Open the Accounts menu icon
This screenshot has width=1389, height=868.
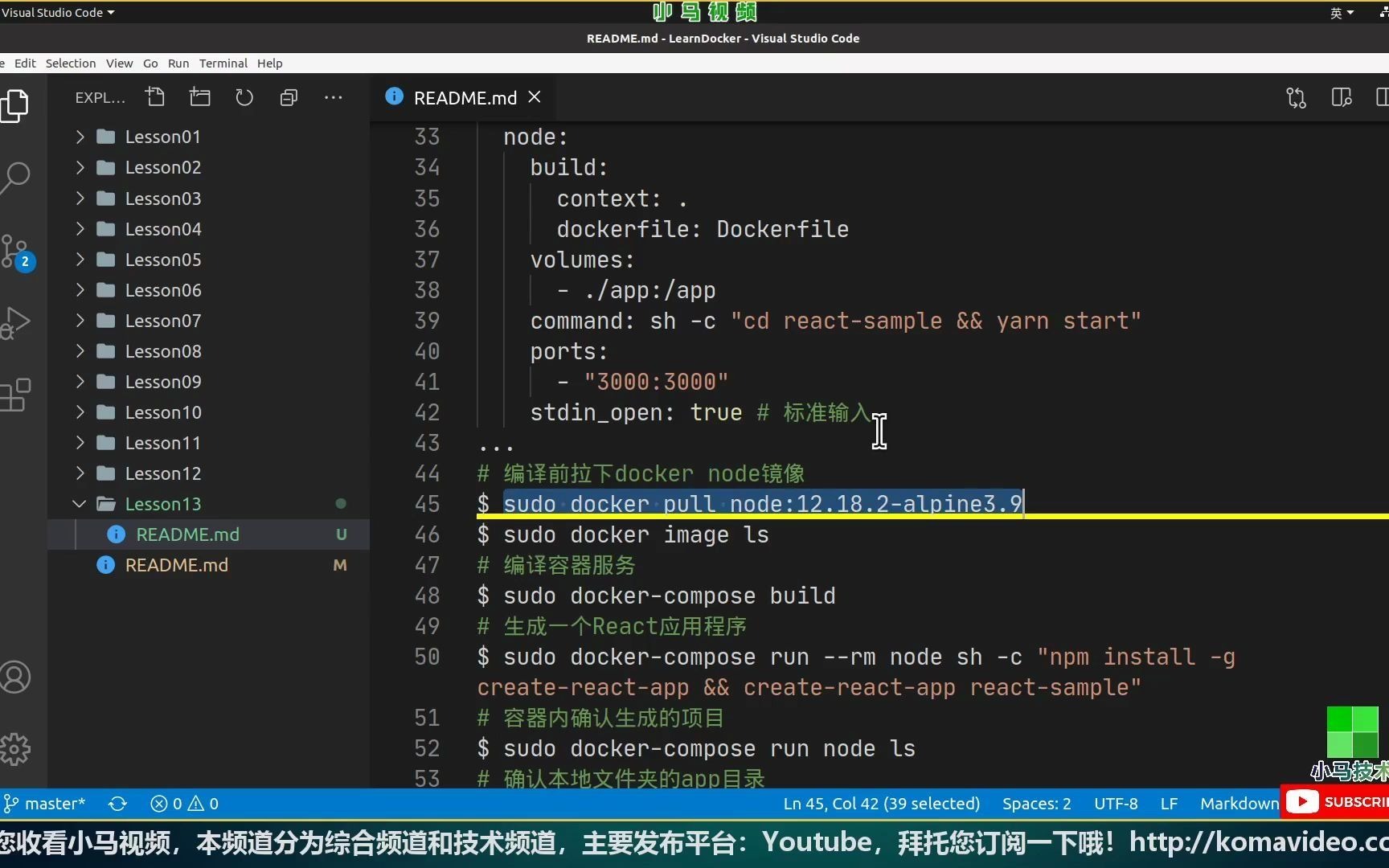tap(15, 677)
